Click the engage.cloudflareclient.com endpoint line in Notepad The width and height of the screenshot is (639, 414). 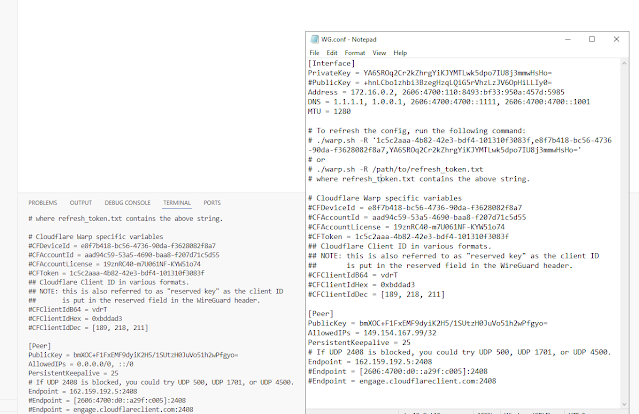(402, 381)
